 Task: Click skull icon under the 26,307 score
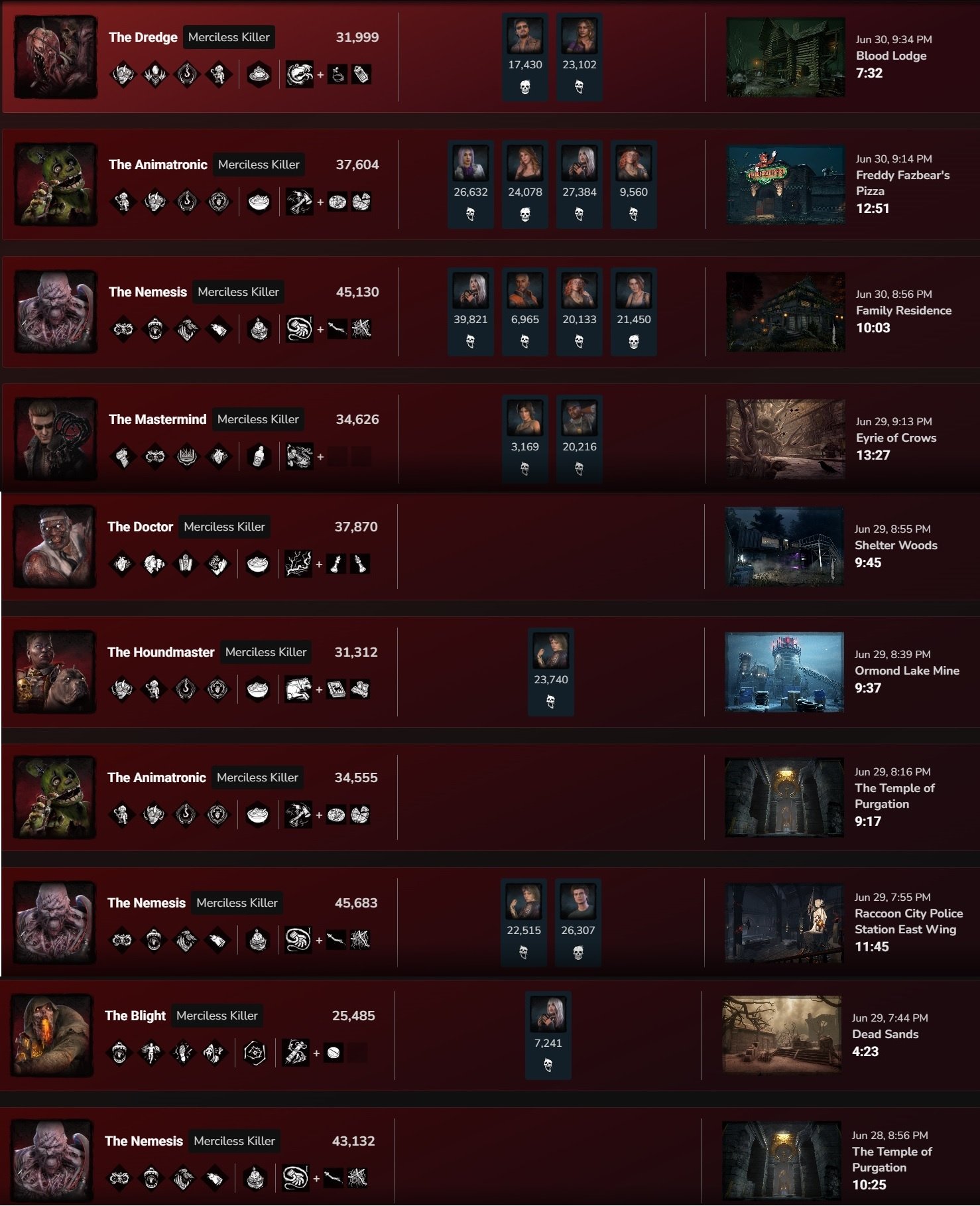pyautogui.click(x=578, y=953)
